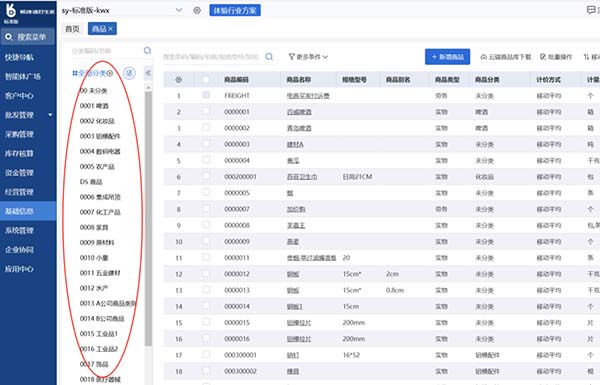Click the 商品编码 column header

point(236,80)
